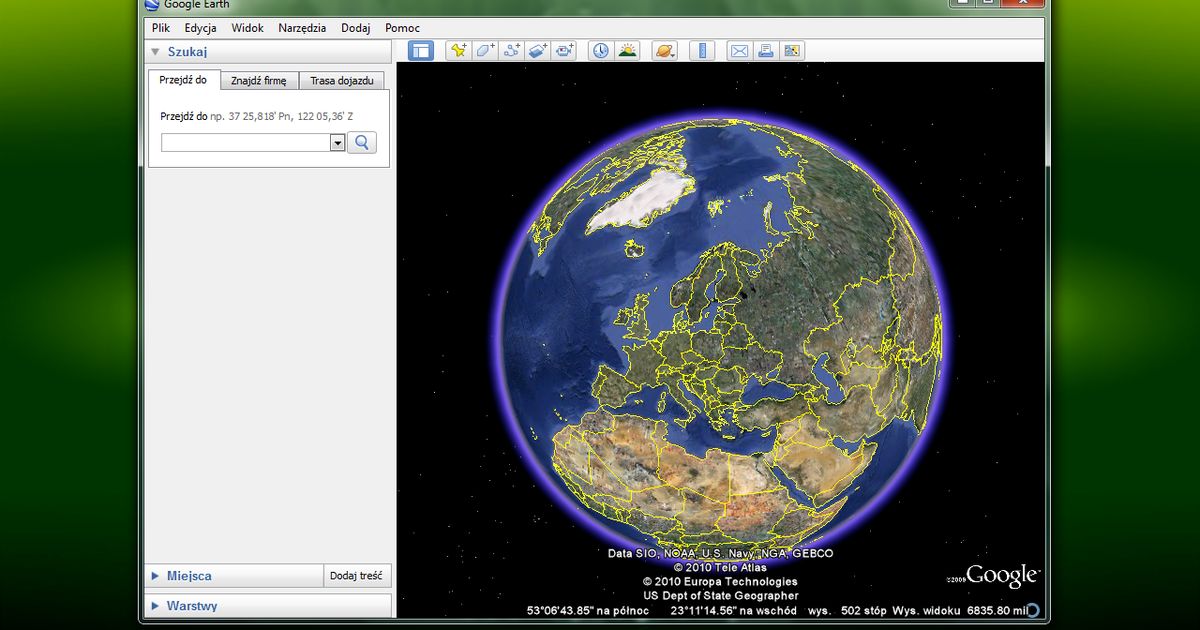
Task: Select the path drawing tool
Action: 511,50
